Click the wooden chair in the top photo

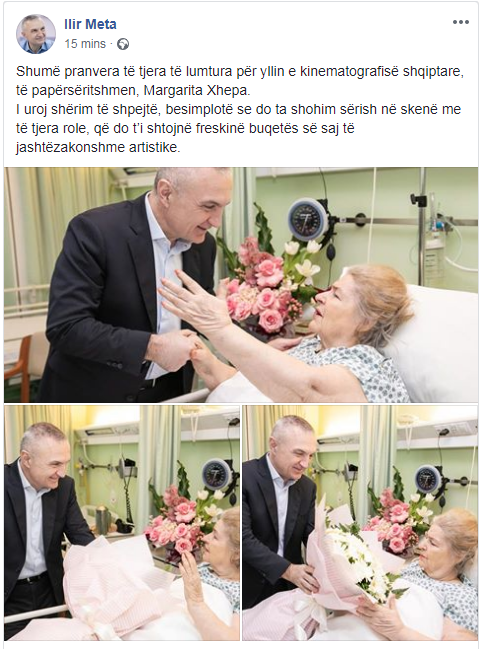coord(24,367)
